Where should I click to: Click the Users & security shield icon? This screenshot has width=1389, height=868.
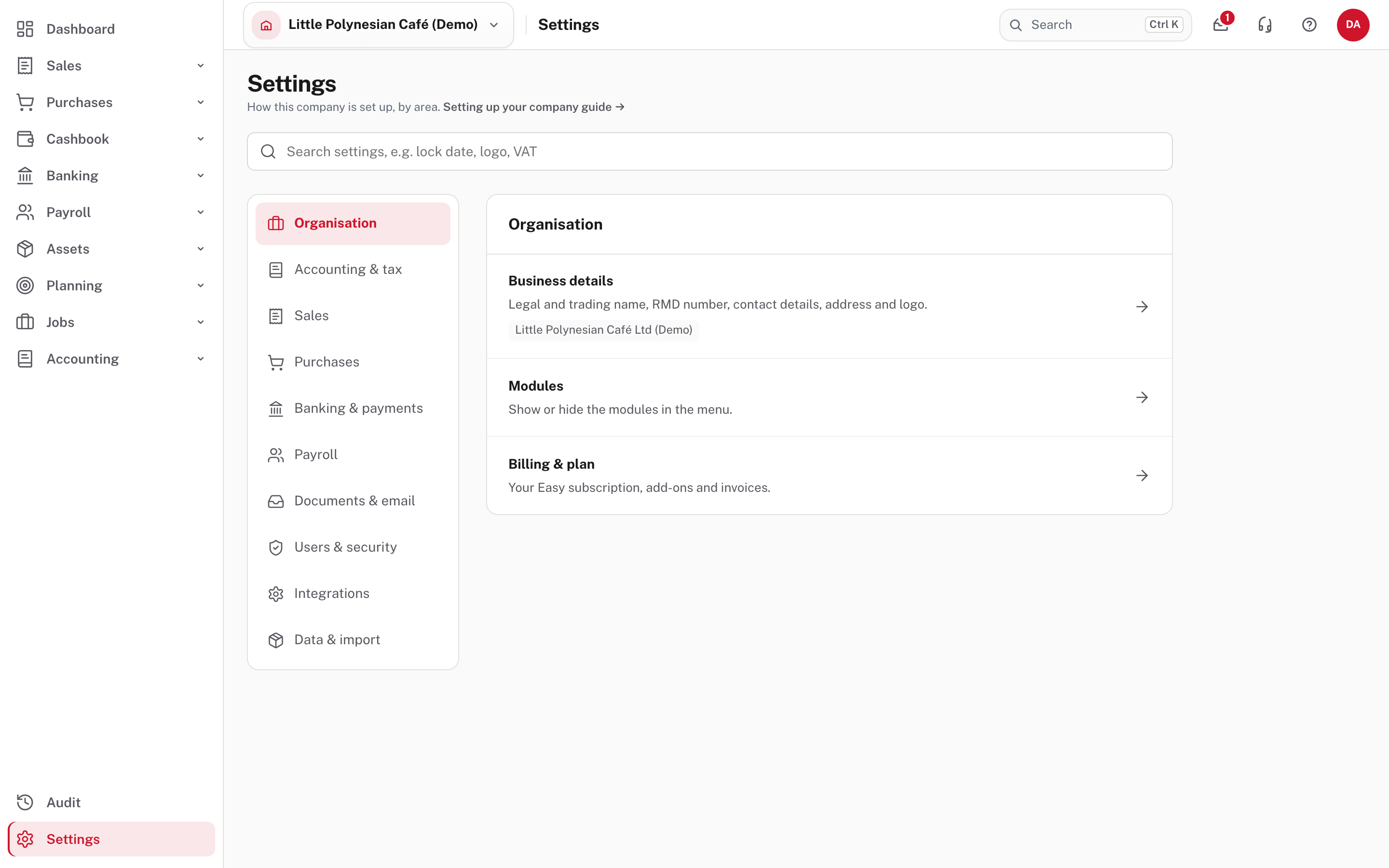pyautogui.click(x=275, y=547)
